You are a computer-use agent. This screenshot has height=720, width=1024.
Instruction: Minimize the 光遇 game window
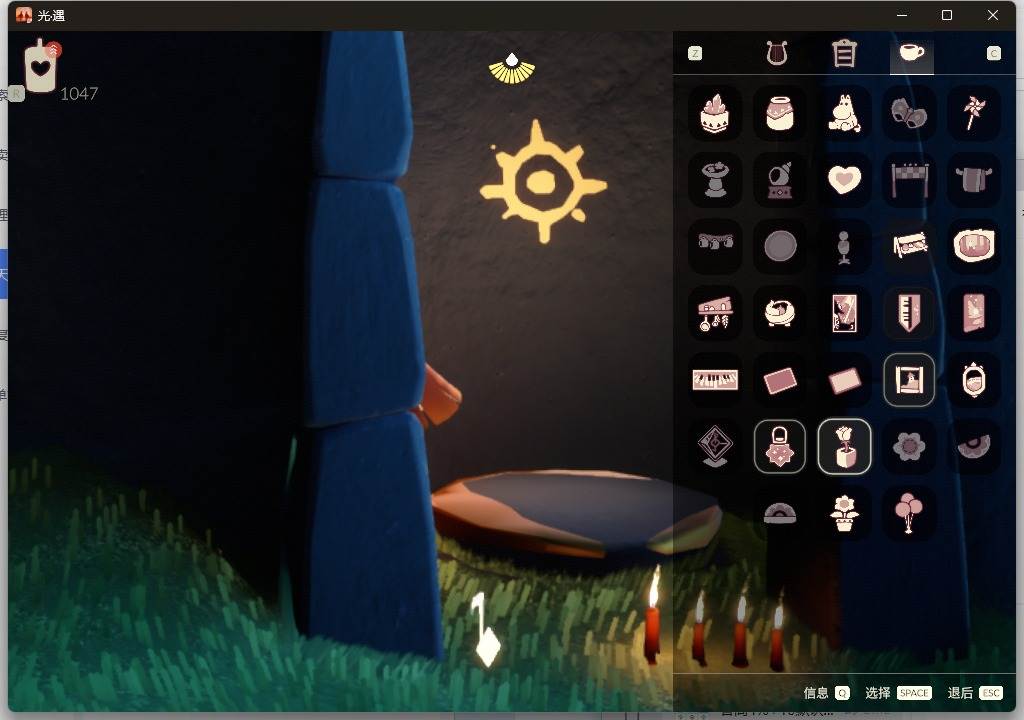point(902,15)
